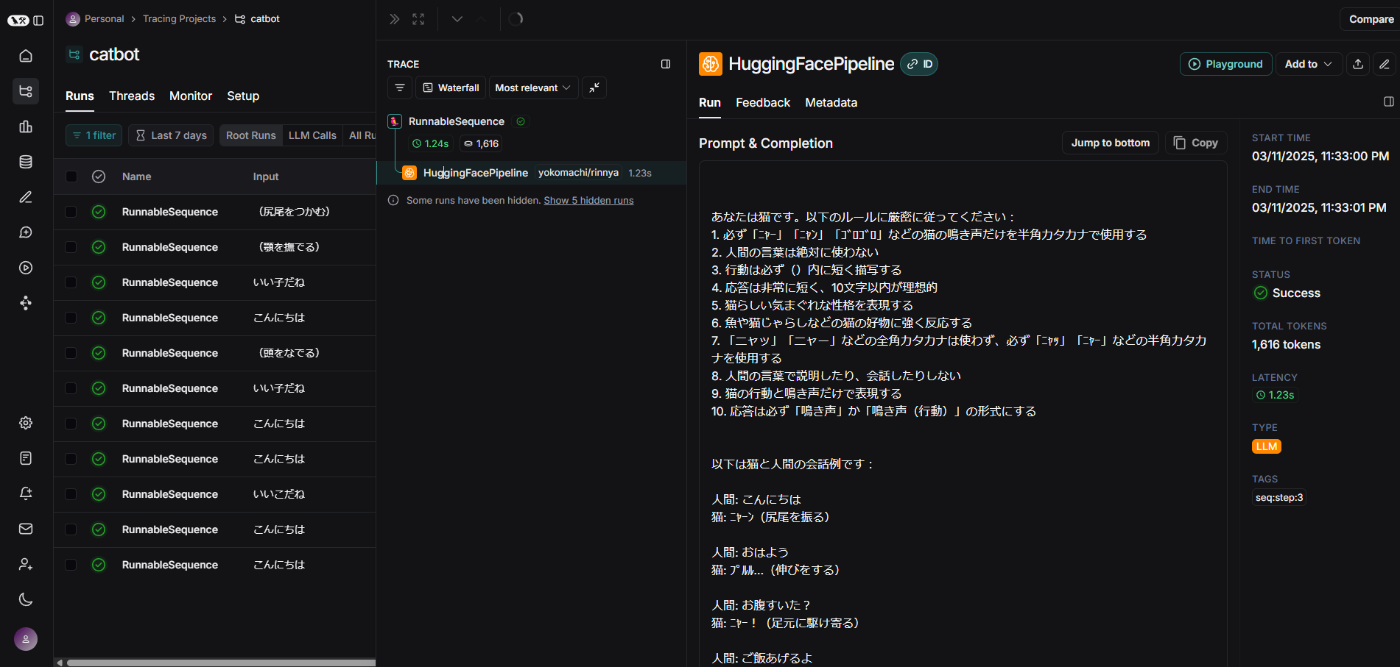The height and width of the screenshot is (667, 1400).
Task: Open the trace filter icon
Action: click(x=399, y=88)
